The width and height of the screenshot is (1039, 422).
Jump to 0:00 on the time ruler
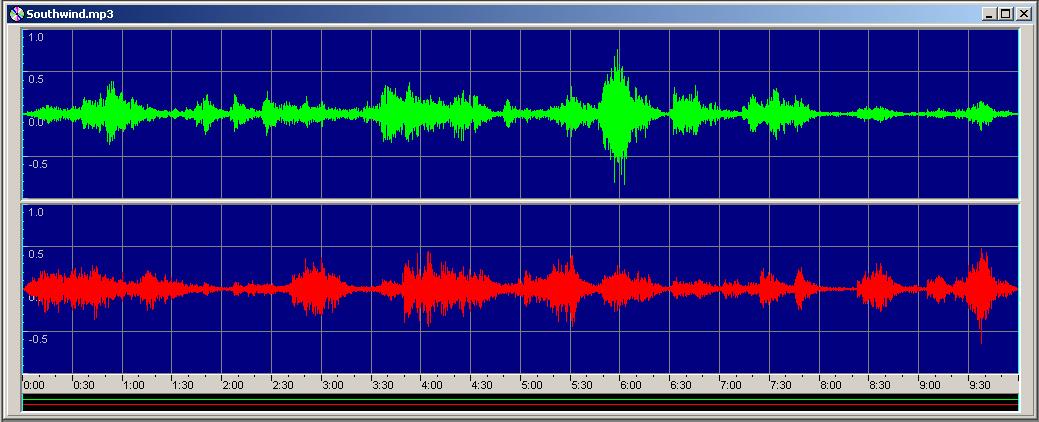point(32,384)
